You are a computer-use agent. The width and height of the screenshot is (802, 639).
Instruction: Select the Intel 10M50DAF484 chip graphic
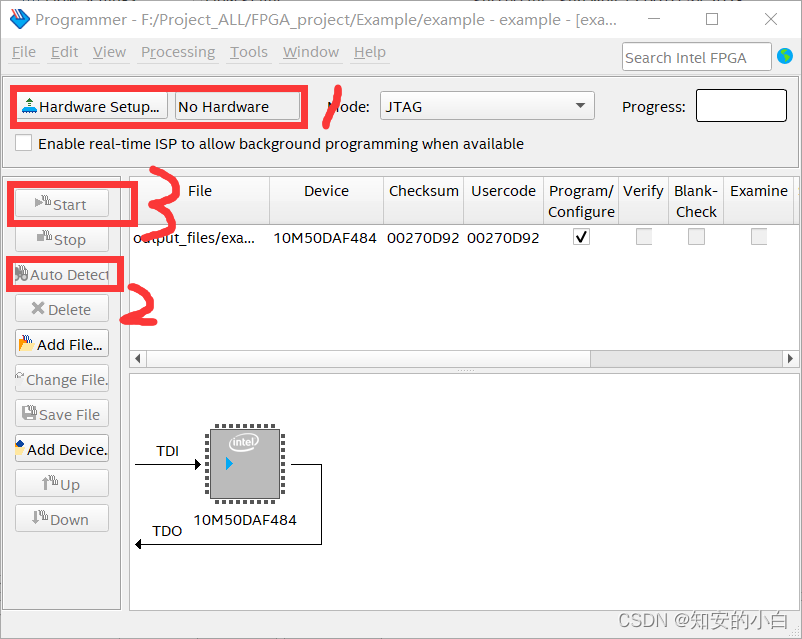tap(245, 464)
